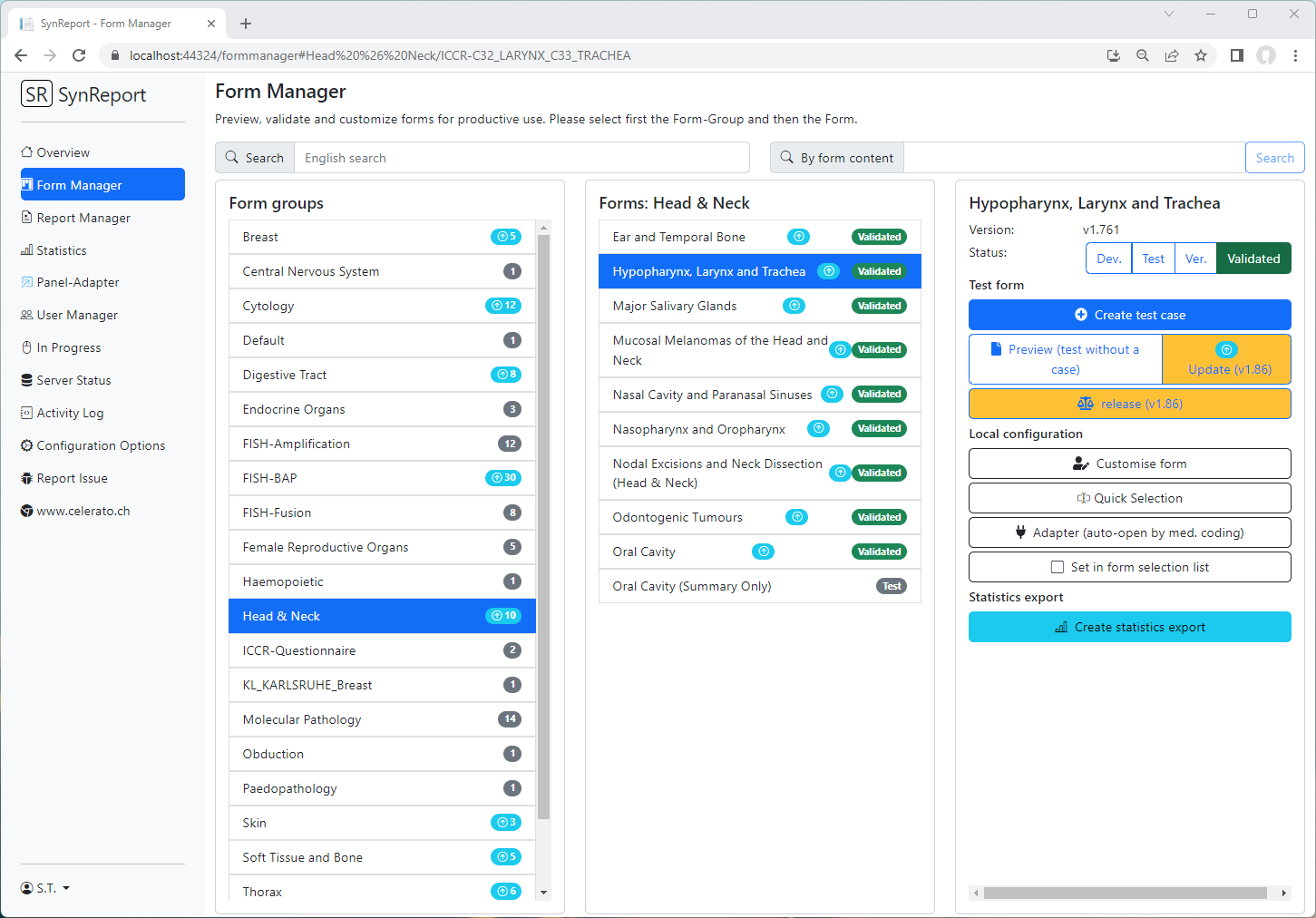Tick the Set in form selection list checkbox

[x=1057, y=567]
